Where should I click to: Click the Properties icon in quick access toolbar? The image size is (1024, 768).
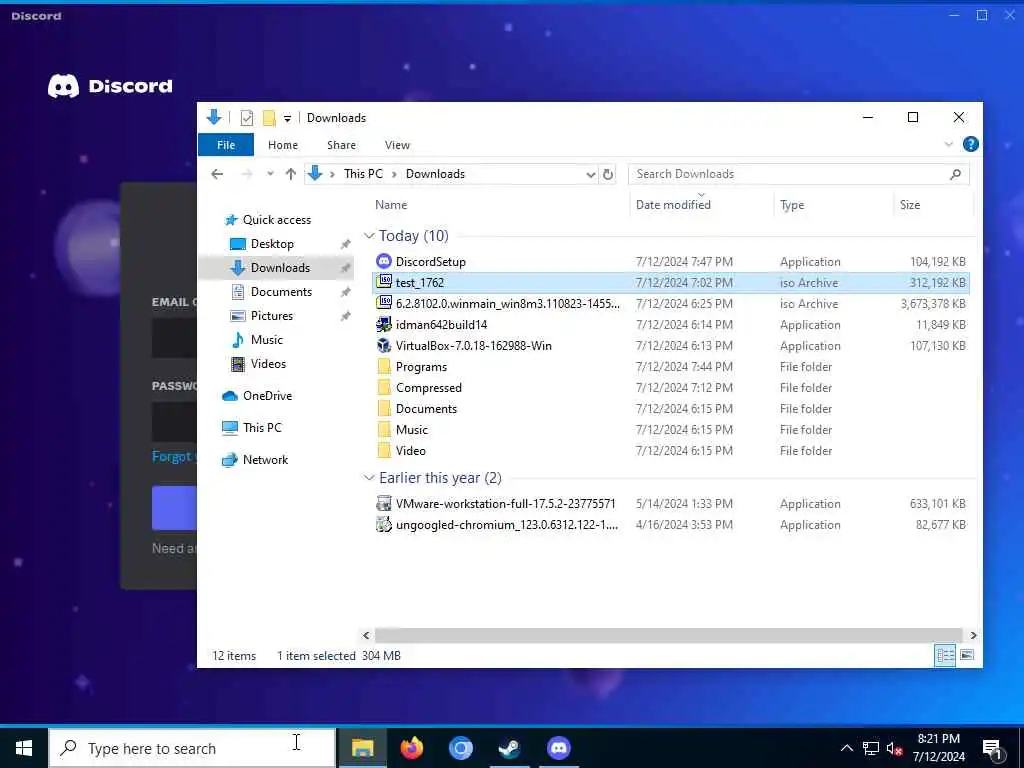(x=247, y=118)
